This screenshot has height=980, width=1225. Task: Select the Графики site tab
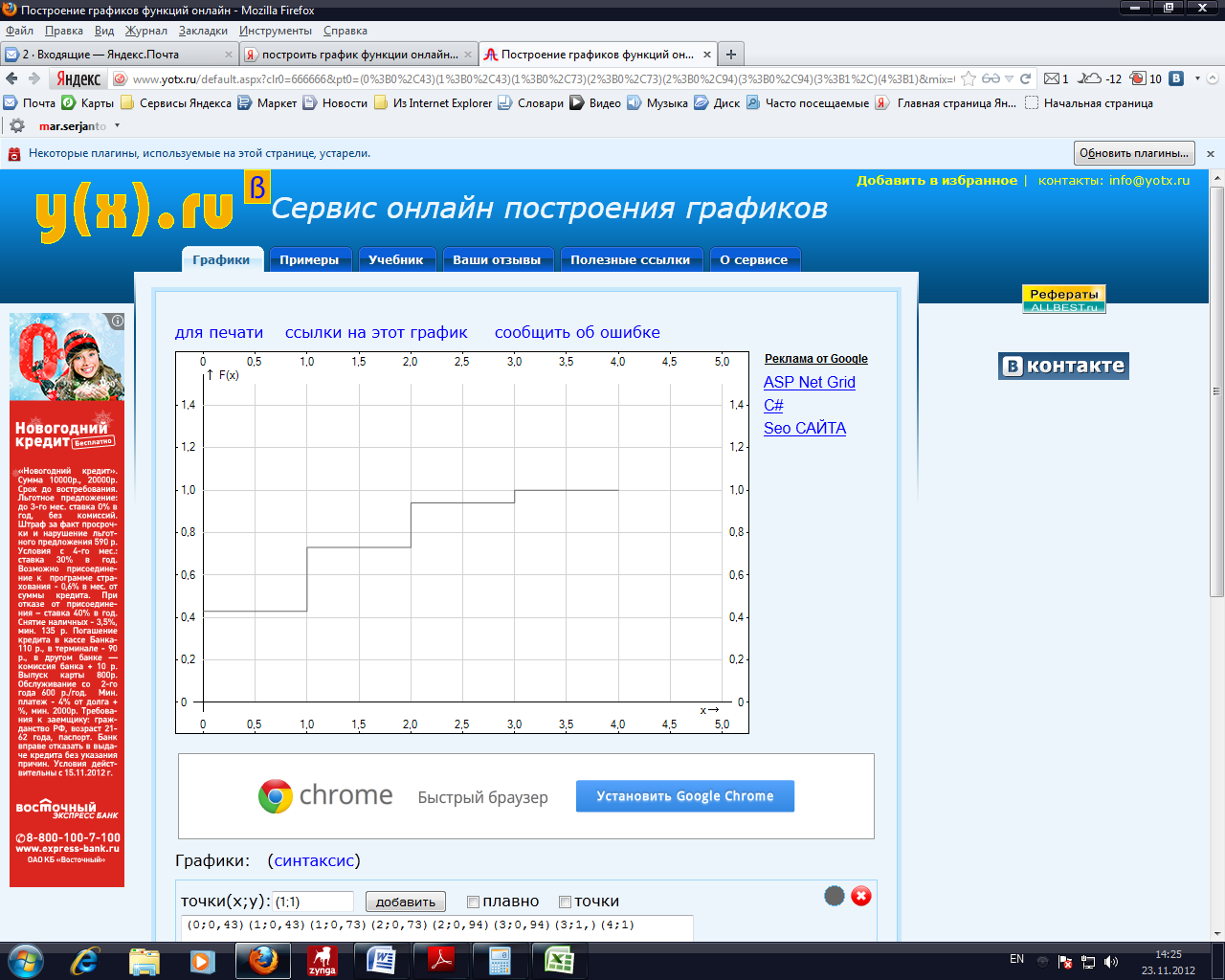coord(221,259)
